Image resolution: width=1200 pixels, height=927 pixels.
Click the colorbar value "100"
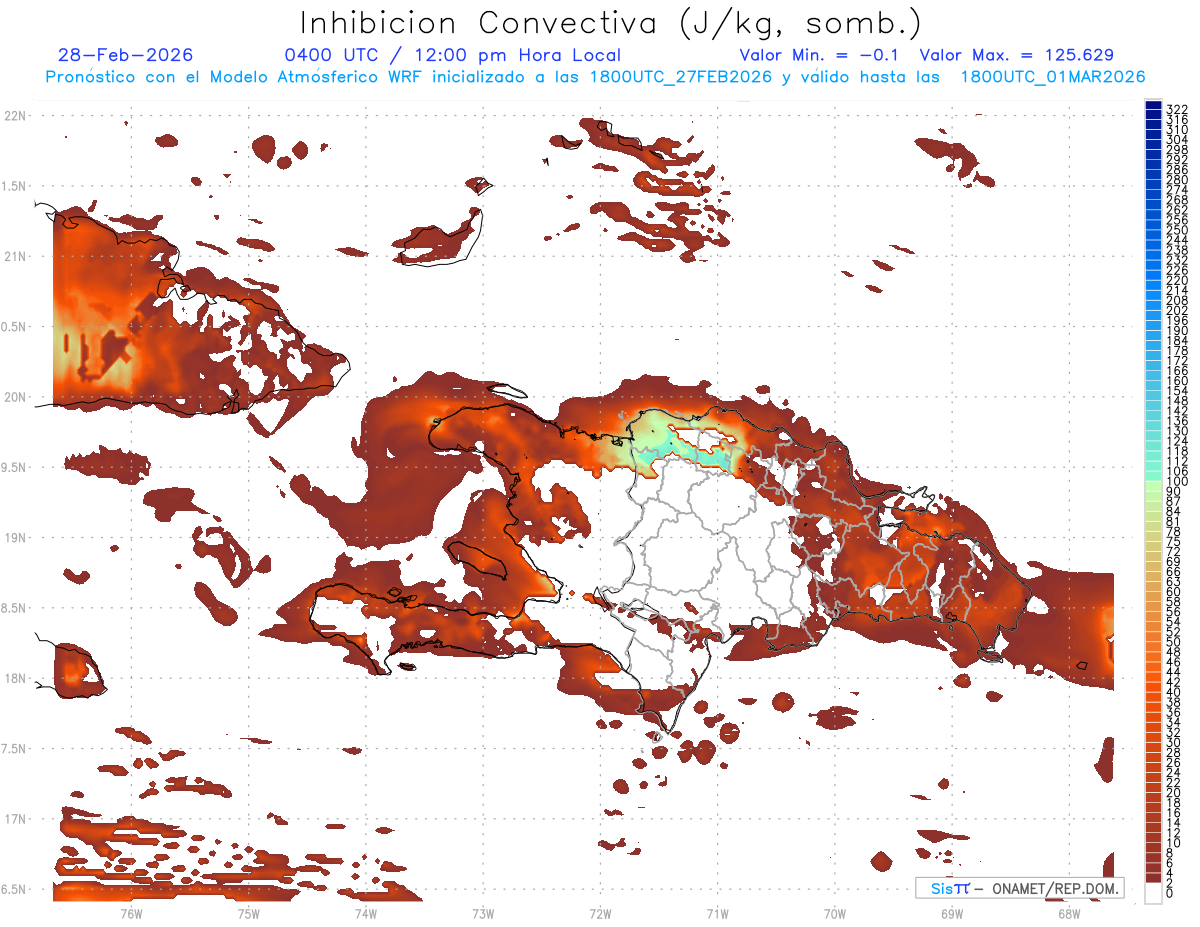(x=1177, y=482)
